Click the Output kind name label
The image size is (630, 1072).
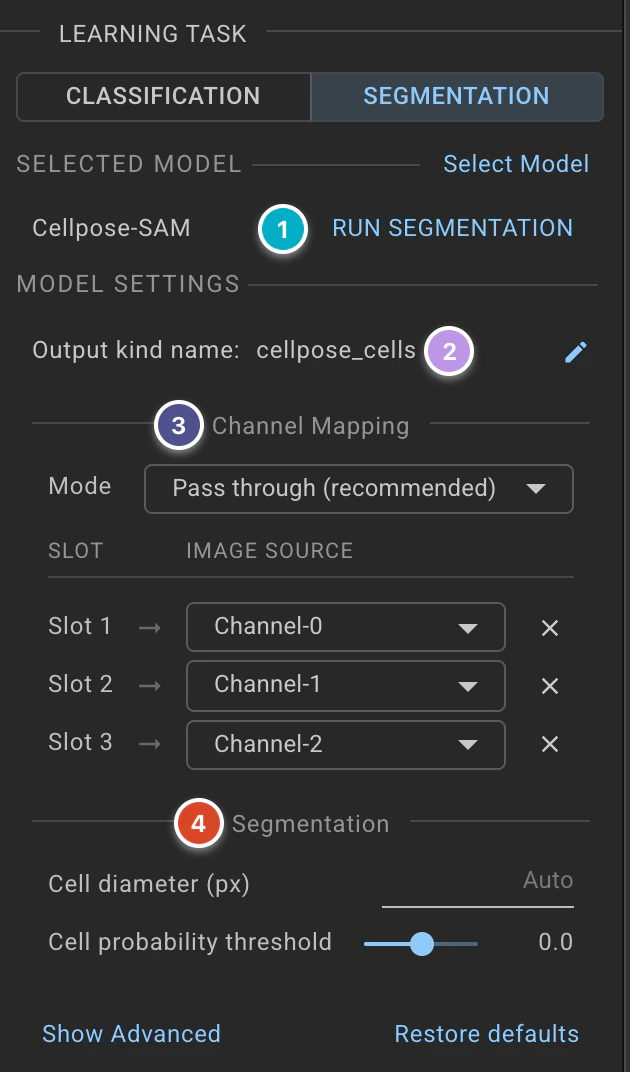pyautogui.click(x=136, y=351)
